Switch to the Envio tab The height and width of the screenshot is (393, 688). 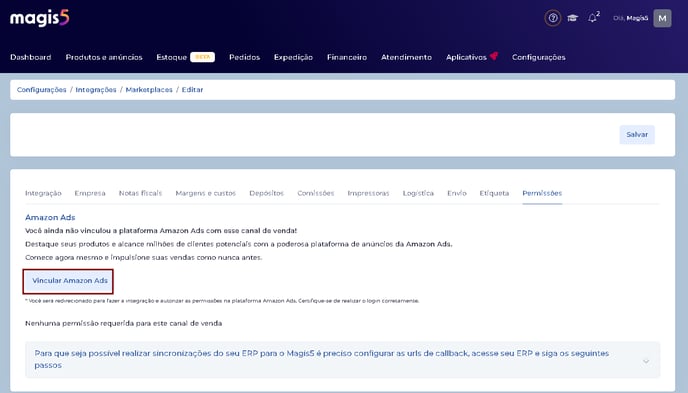click(457, 193)
